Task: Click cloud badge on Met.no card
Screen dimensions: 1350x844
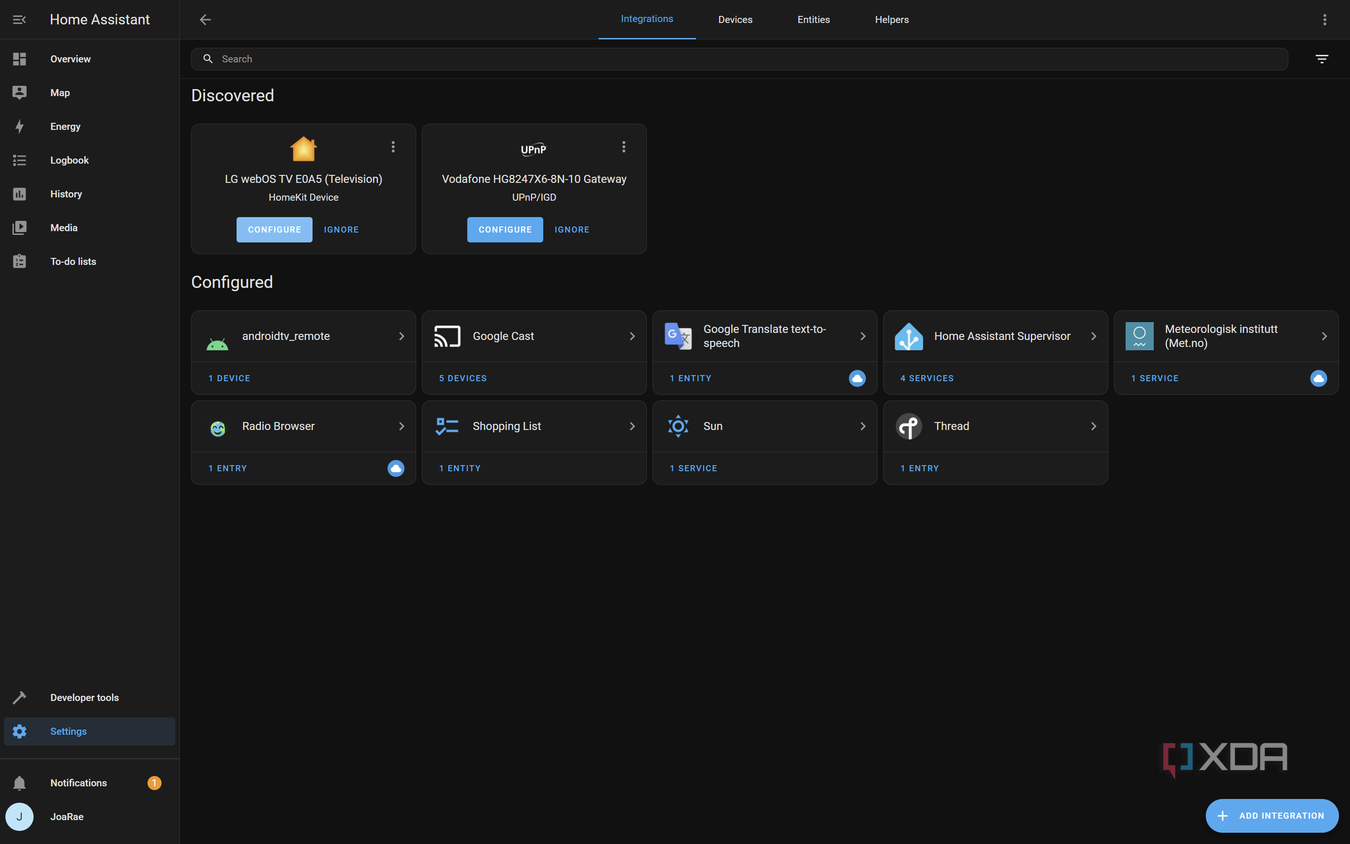Action: pyautogui.click(x=1319, y=378)
